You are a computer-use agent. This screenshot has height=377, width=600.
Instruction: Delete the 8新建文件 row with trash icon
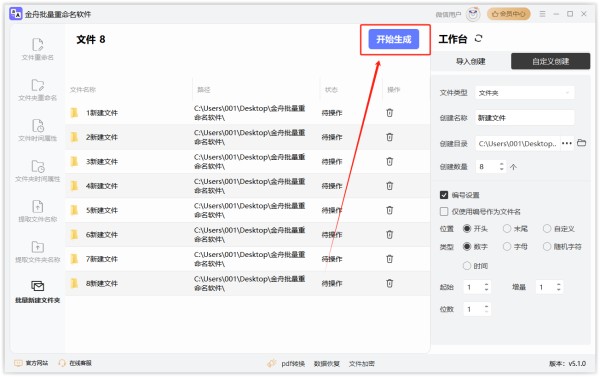pos(390,283)
